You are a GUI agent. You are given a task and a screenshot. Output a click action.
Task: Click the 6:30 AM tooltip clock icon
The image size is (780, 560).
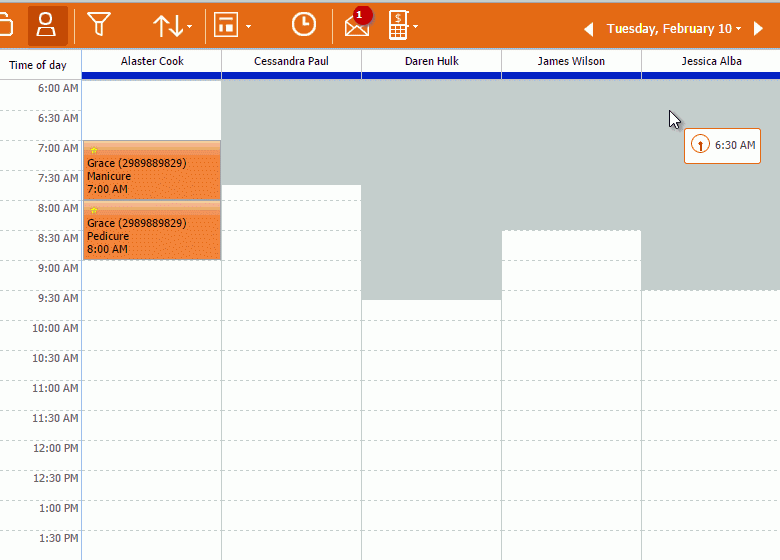click(700, 145)
